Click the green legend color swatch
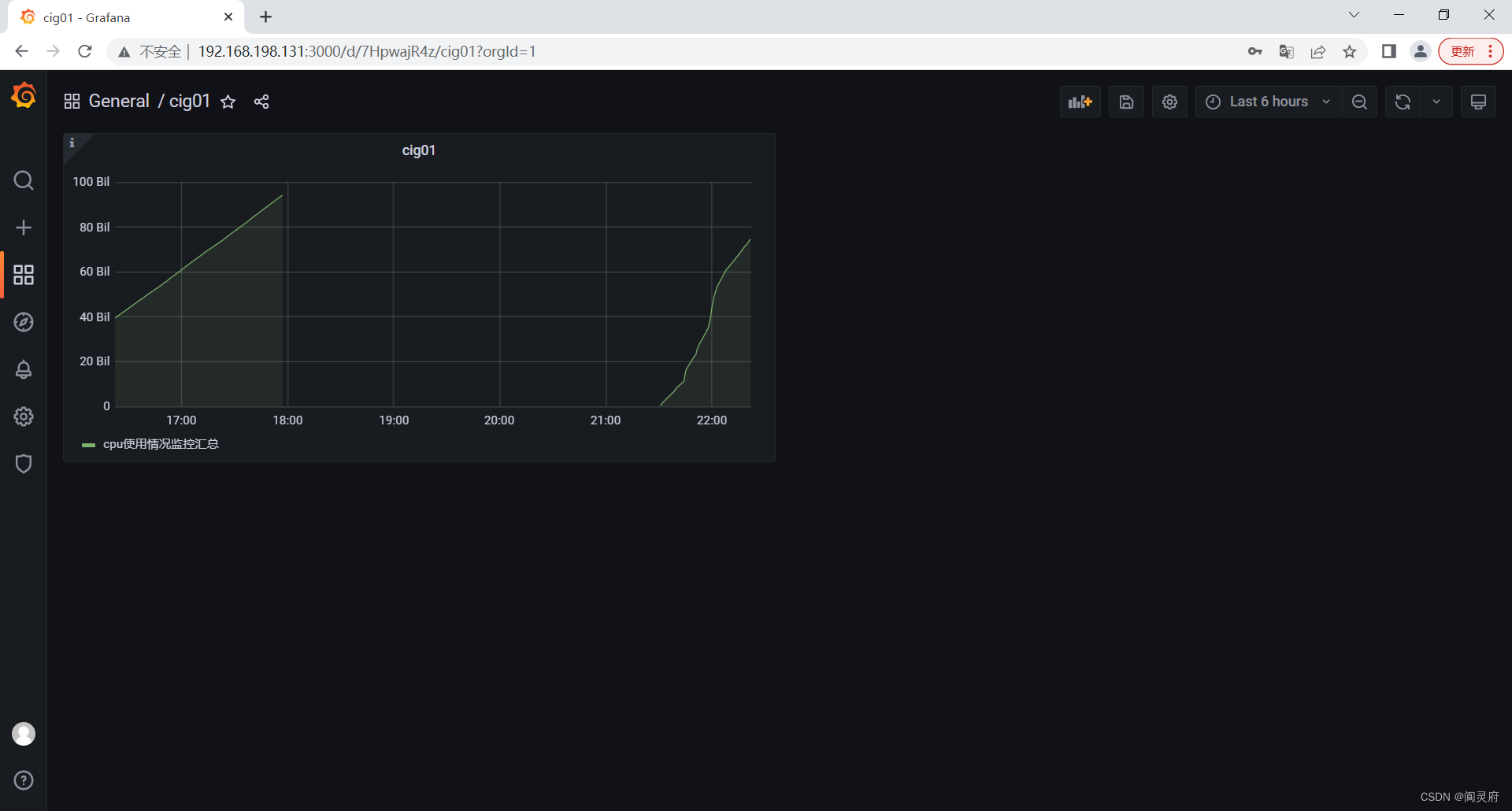Viewport: 1512px width, 811px height. click(88, 445)
